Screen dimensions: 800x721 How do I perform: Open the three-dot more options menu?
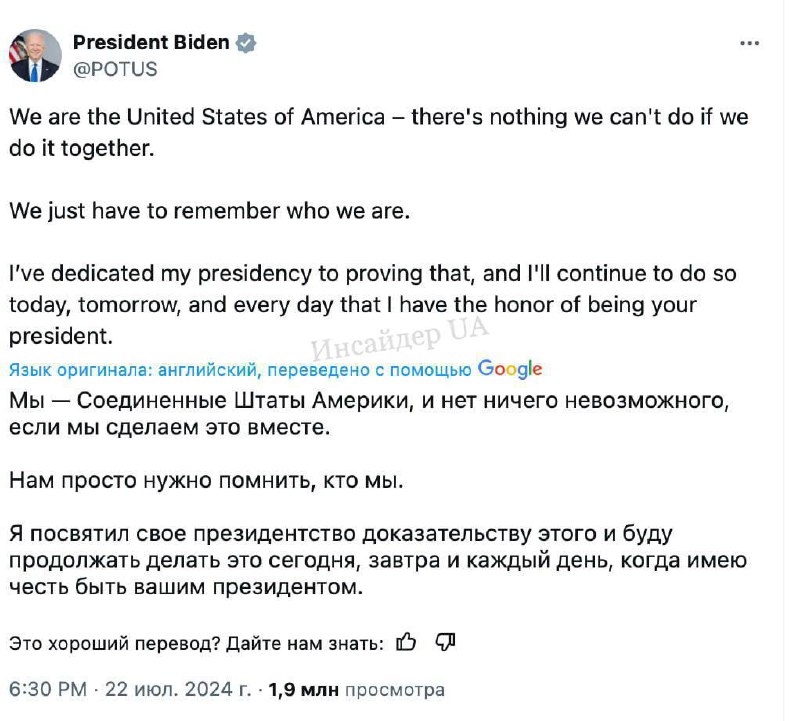pos(749,44)
